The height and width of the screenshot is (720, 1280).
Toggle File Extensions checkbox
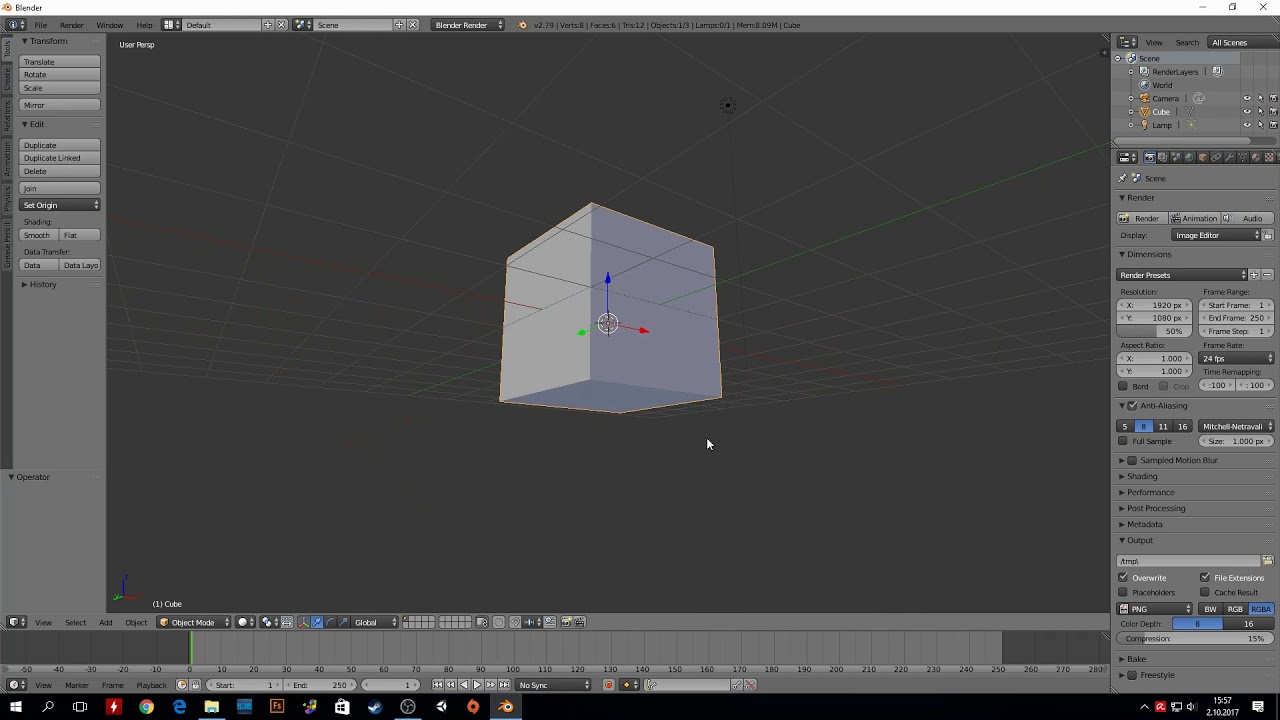coord(1205,578)
